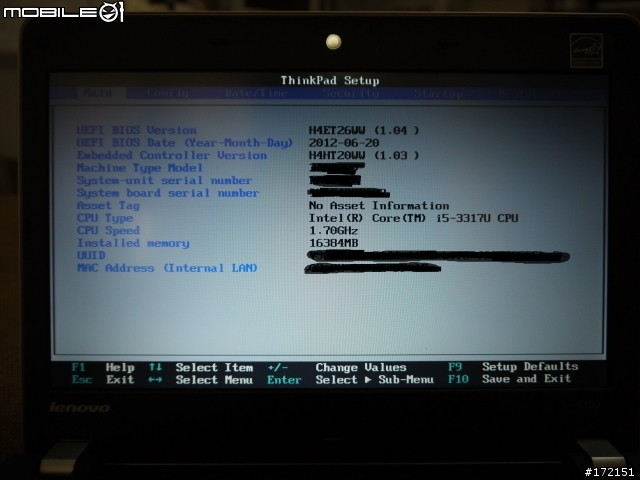Click the F10 Save and Exit hint
Viewport: 640px width, 480px height.
pyautogui.click(x=510, y=379)
